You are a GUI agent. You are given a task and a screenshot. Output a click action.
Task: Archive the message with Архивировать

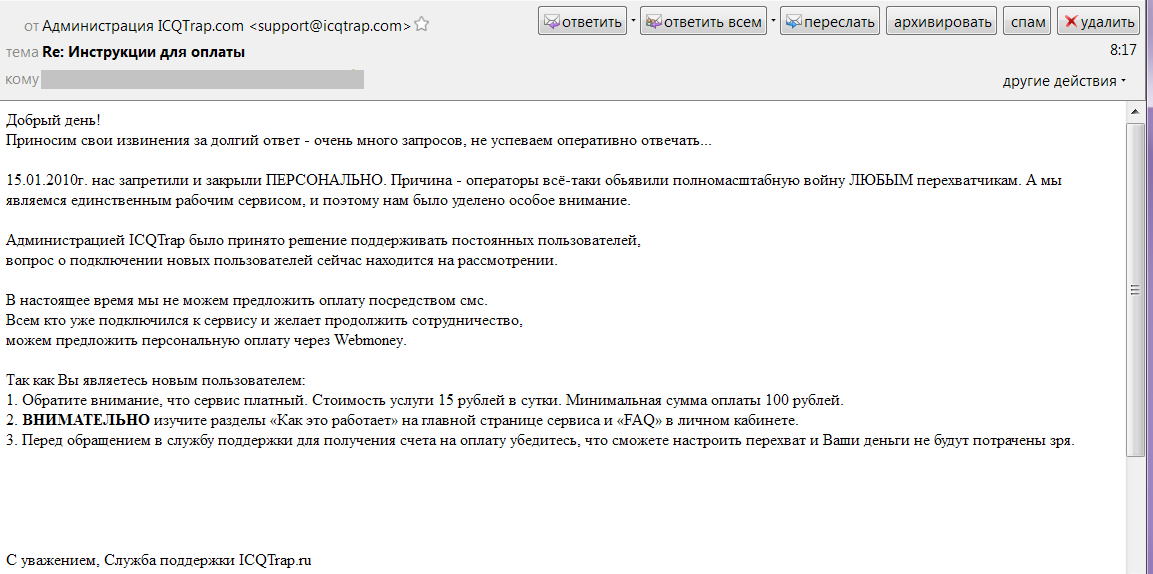(x=943, y=21)
